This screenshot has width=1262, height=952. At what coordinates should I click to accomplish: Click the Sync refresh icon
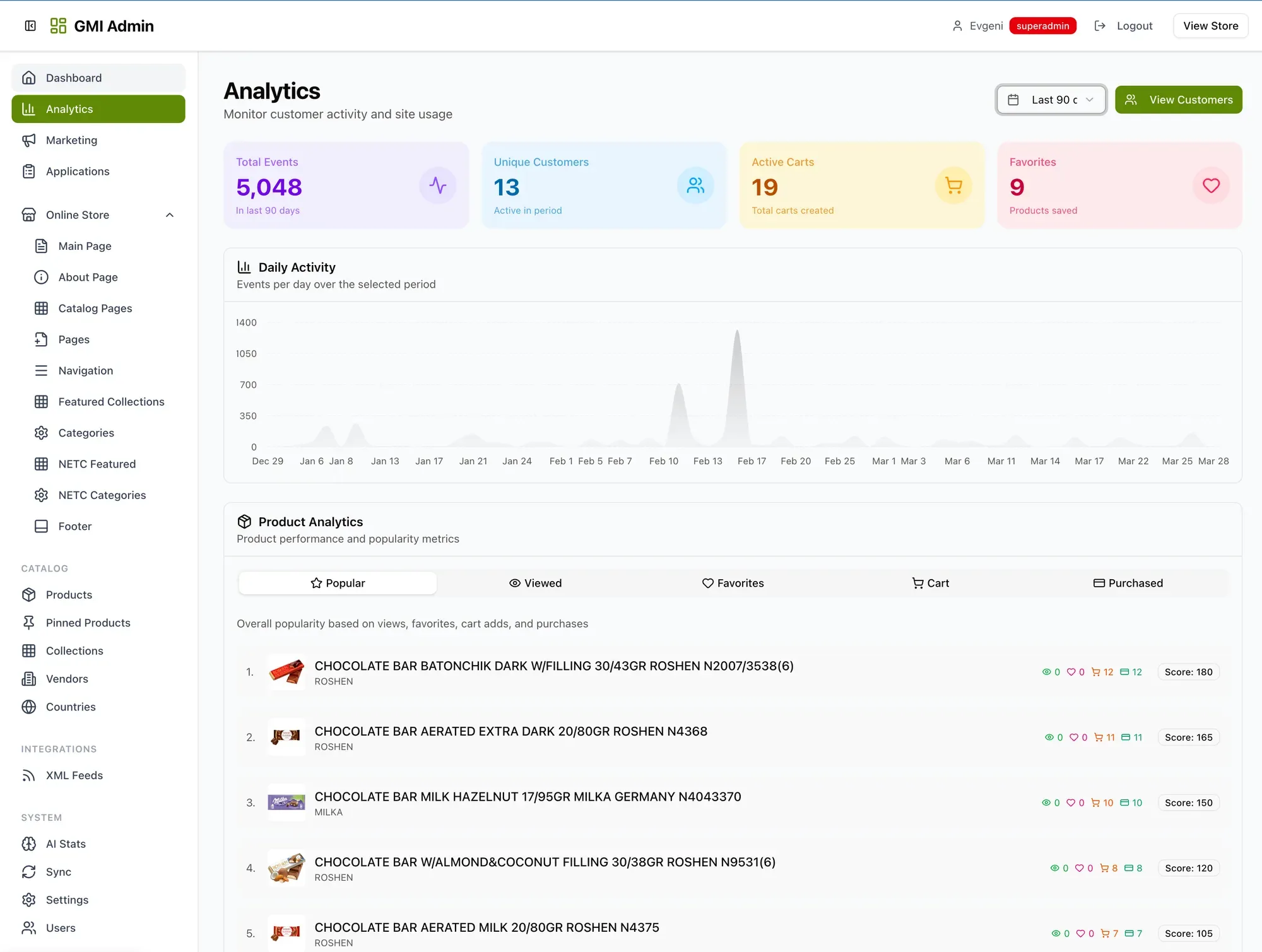[x=29, y=872]
